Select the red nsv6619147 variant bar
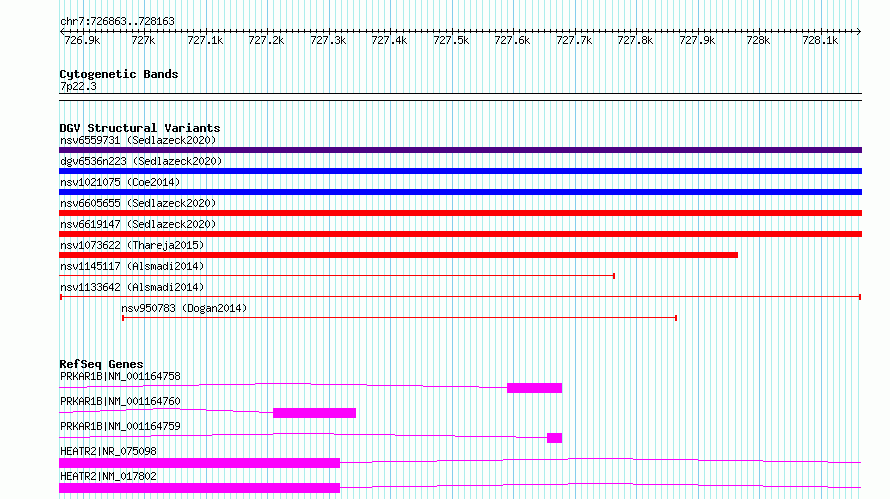 coord(460,234)
